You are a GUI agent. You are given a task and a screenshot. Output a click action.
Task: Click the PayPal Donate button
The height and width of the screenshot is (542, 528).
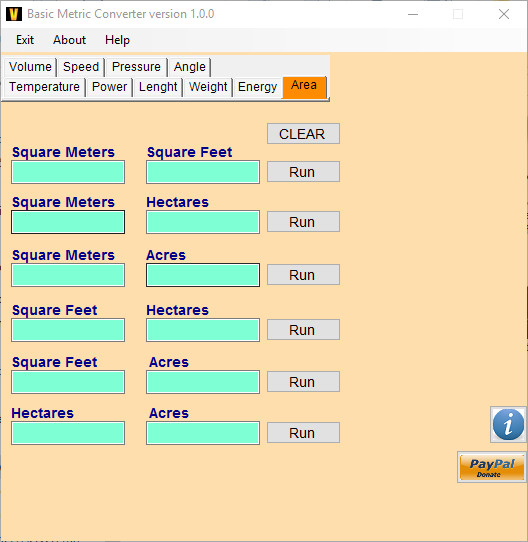pos(492,467)
